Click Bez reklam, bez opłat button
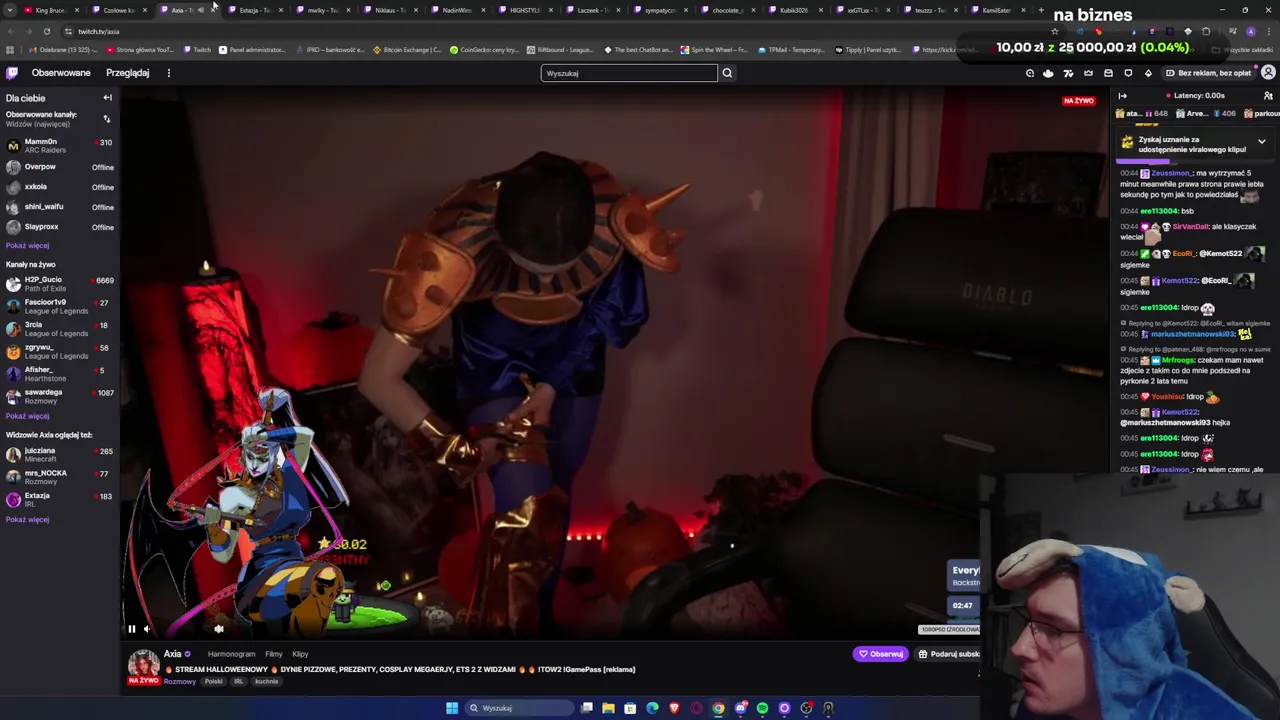 point(1209,73)
